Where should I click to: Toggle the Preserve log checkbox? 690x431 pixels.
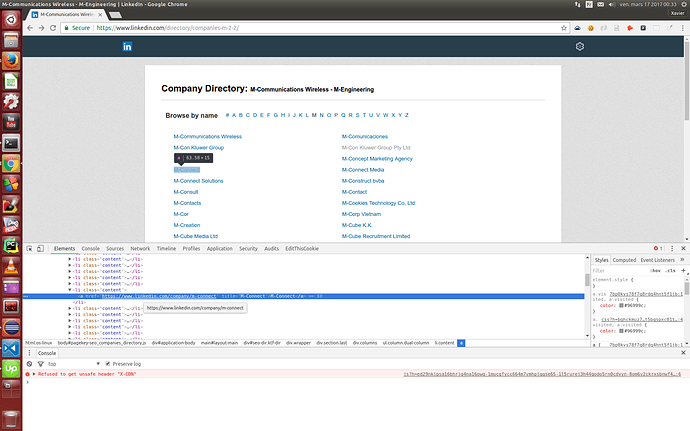pyautogui.click(x=108, y=364)
